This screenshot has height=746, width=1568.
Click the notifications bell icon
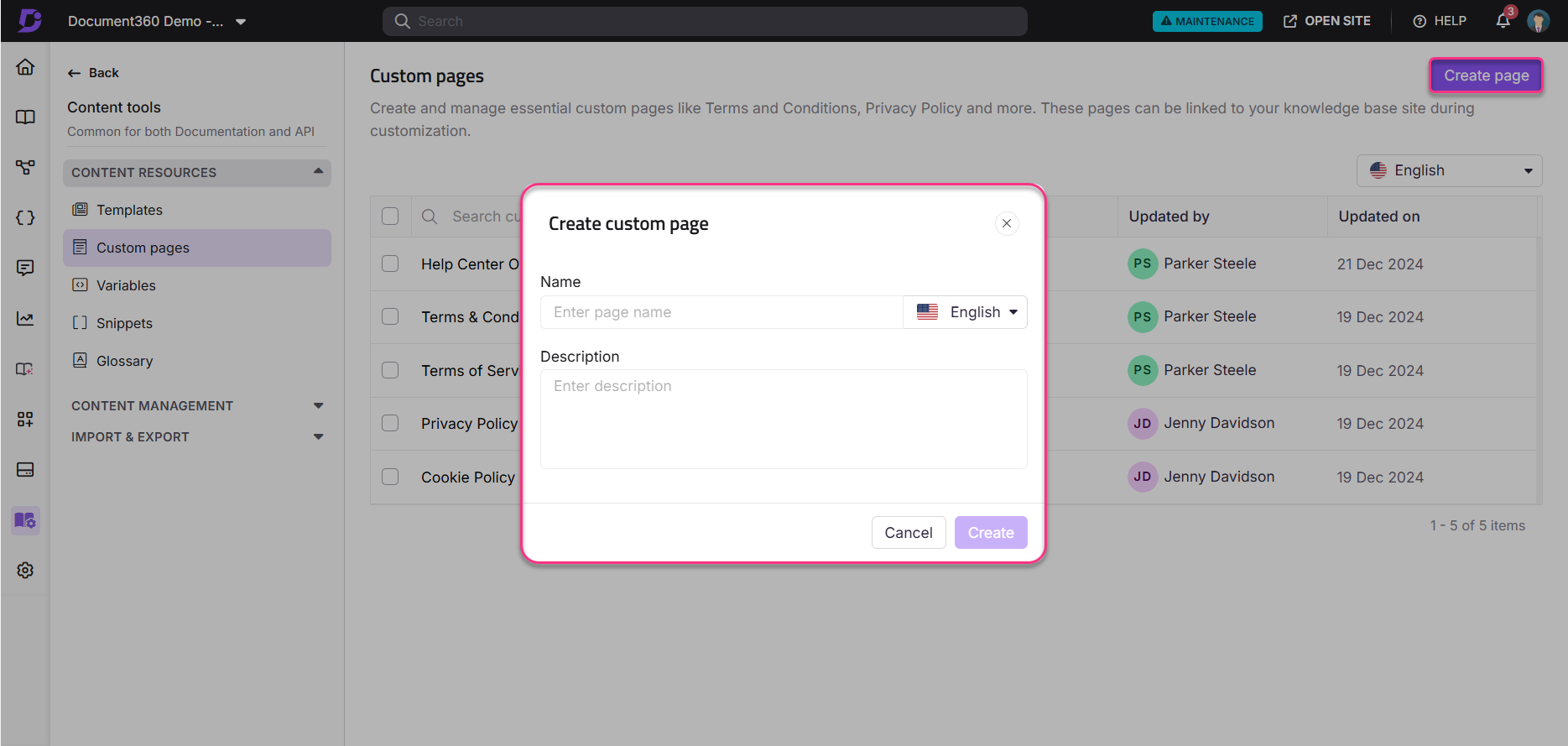(x=1503, y=21)
